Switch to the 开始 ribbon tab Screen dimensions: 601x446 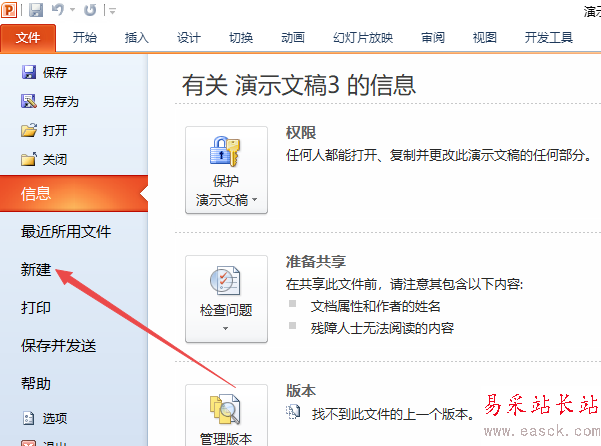(85, 38)
